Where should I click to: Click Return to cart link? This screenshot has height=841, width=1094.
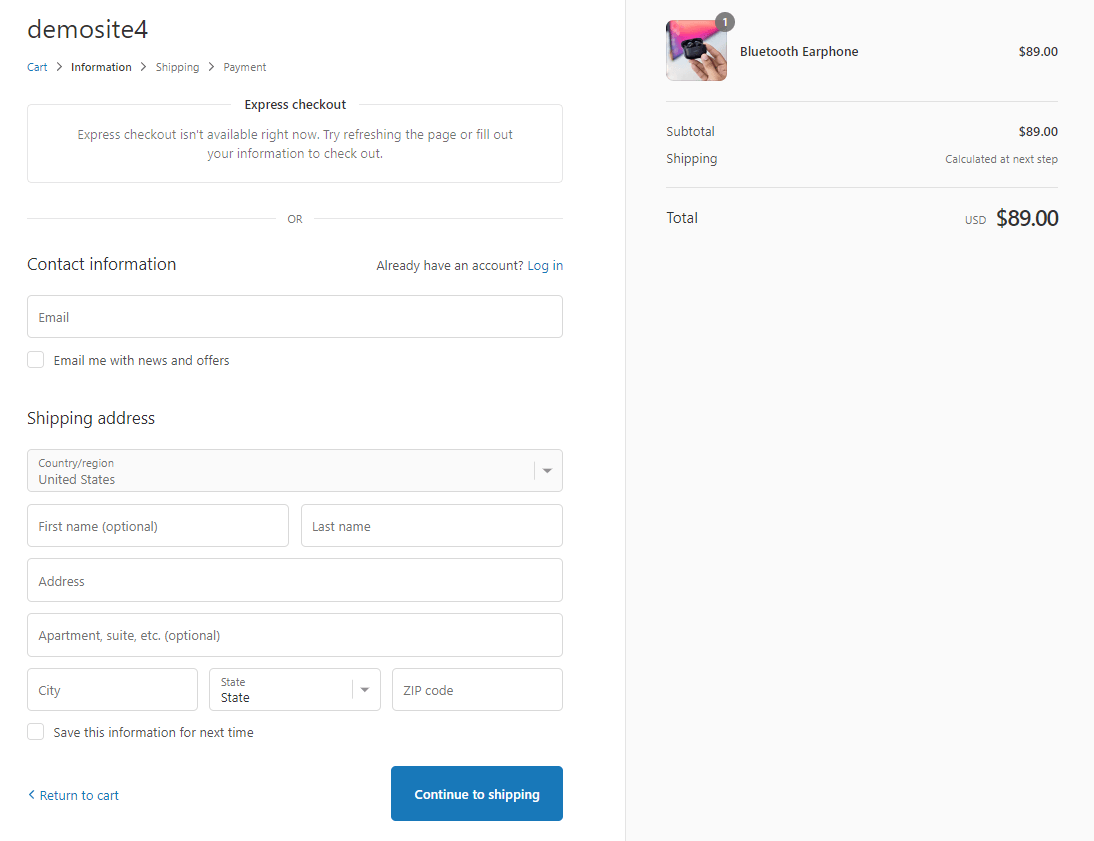[x=73, y=795]
